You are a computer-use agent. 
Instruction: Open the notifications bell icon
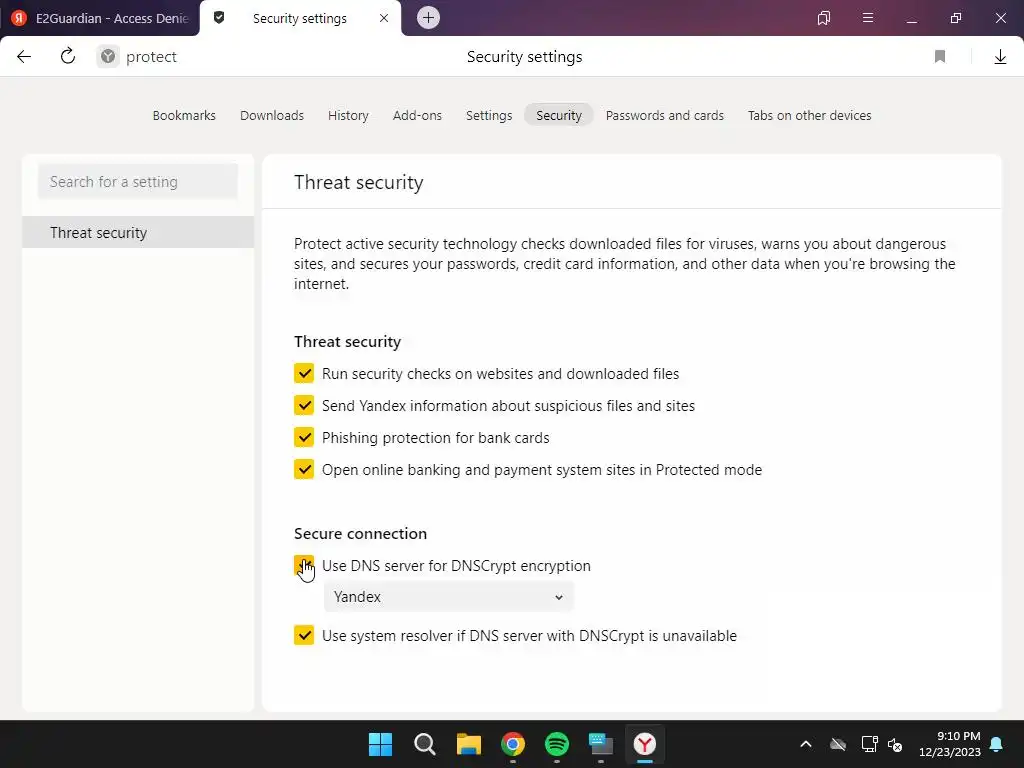[x=997, y=744]
